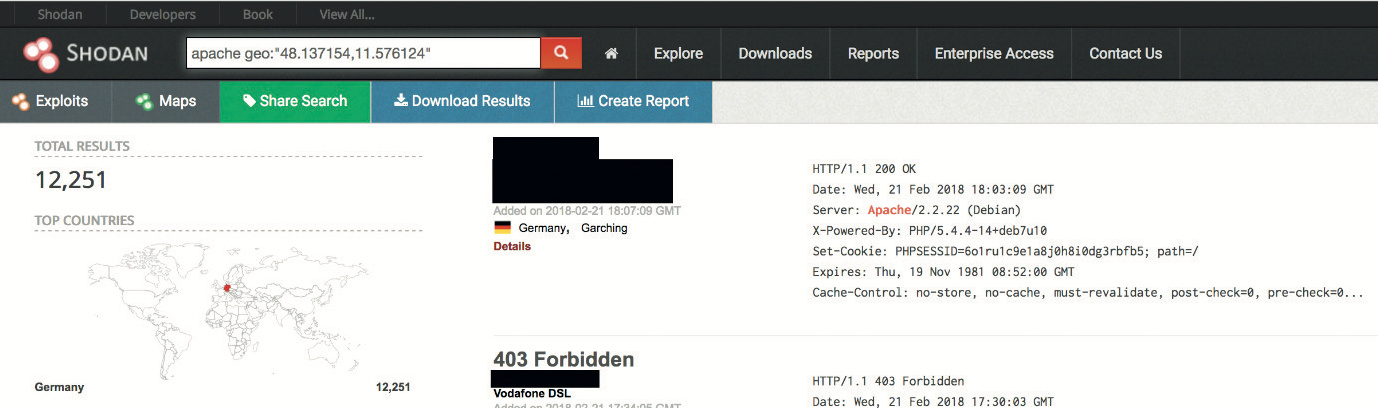Open Shodan Maps view
1378x408 pixels.
tap(166, 101)
